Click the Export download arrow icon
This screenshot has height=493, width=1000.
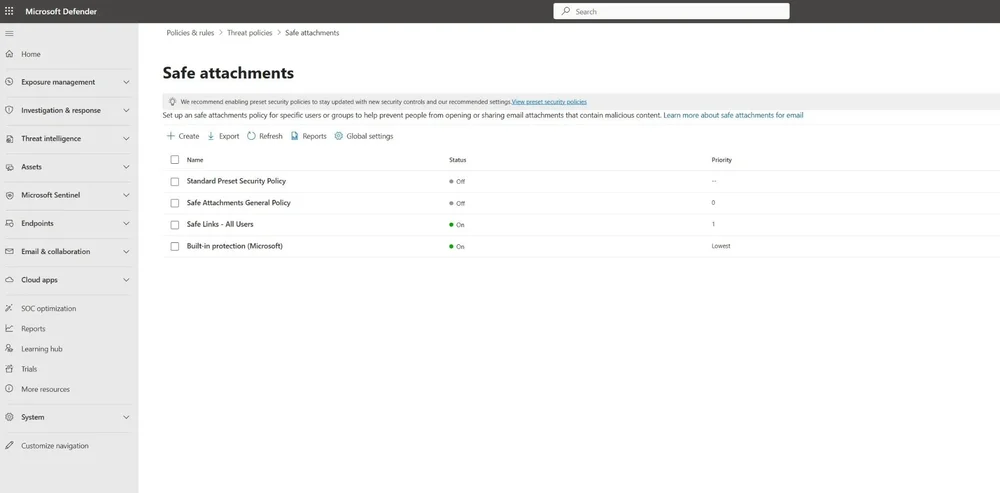[211, 136]
